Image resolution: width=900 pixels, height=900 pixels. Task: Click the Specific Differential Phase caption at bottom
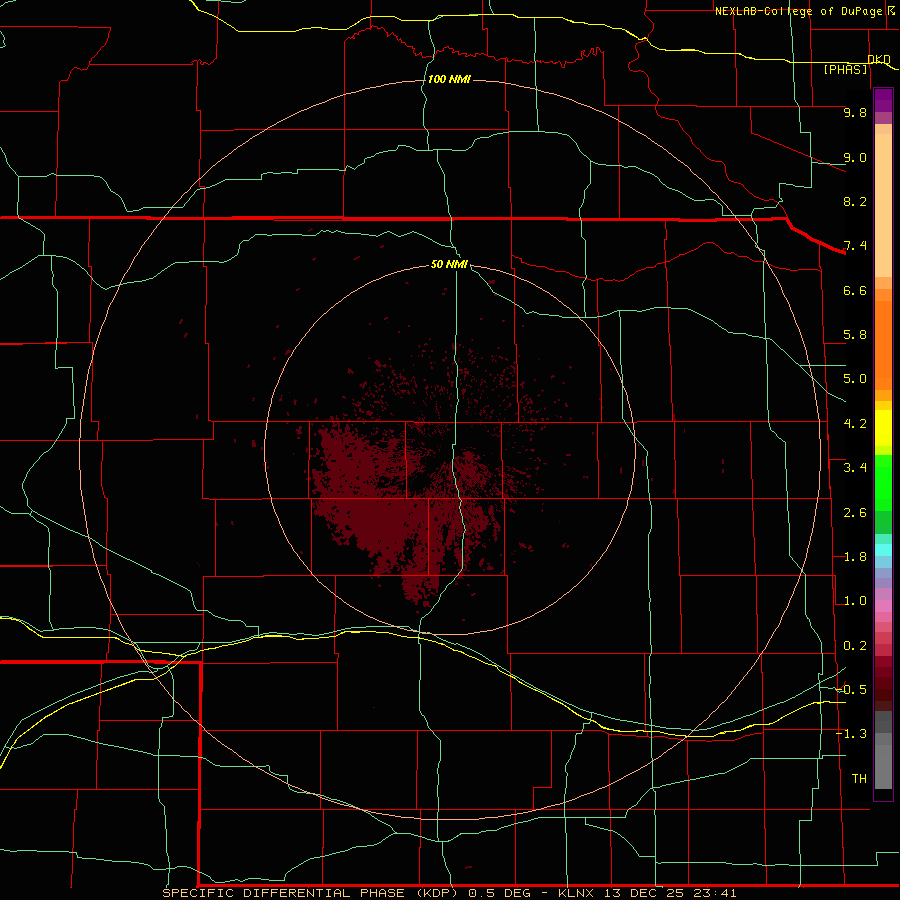point(449,893)
